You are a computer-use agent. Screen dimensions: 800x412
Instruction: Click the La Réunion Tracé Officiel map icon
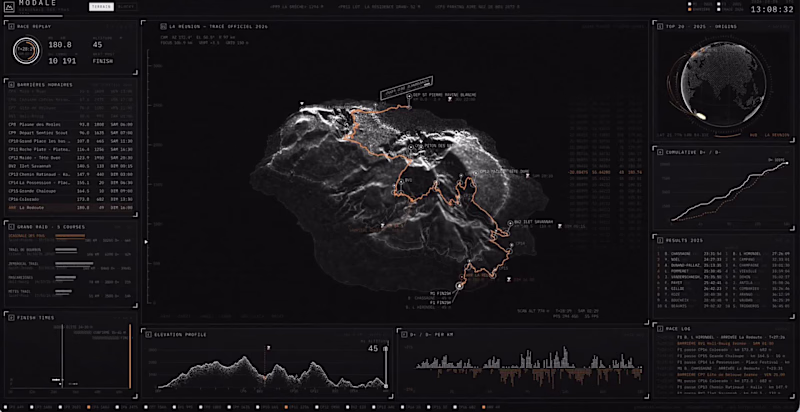[x=163, y=26]
